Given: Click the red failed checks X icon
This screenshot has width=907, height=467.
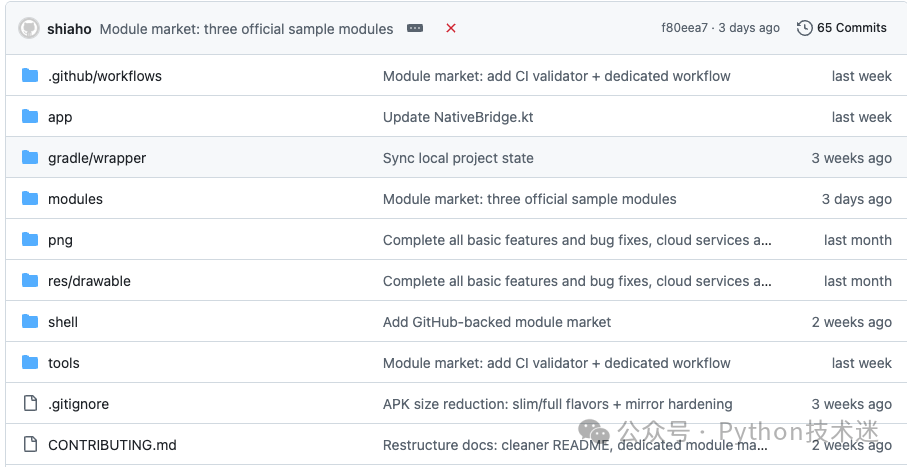Looking at the screenshot, I should point(451,28).
